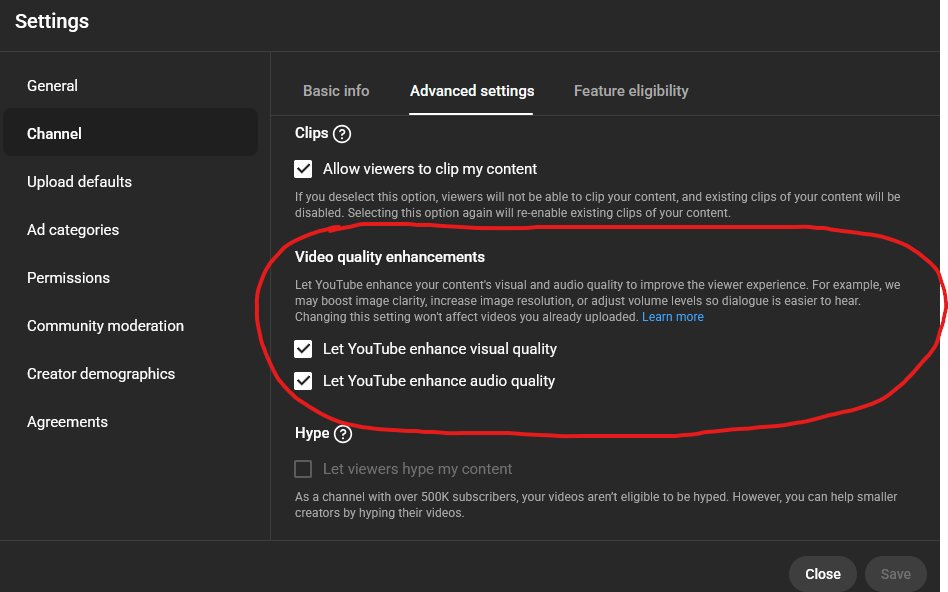Click the Settings dialog title
The height and width of the screenshot is (592, 948).
pos(52,21)
